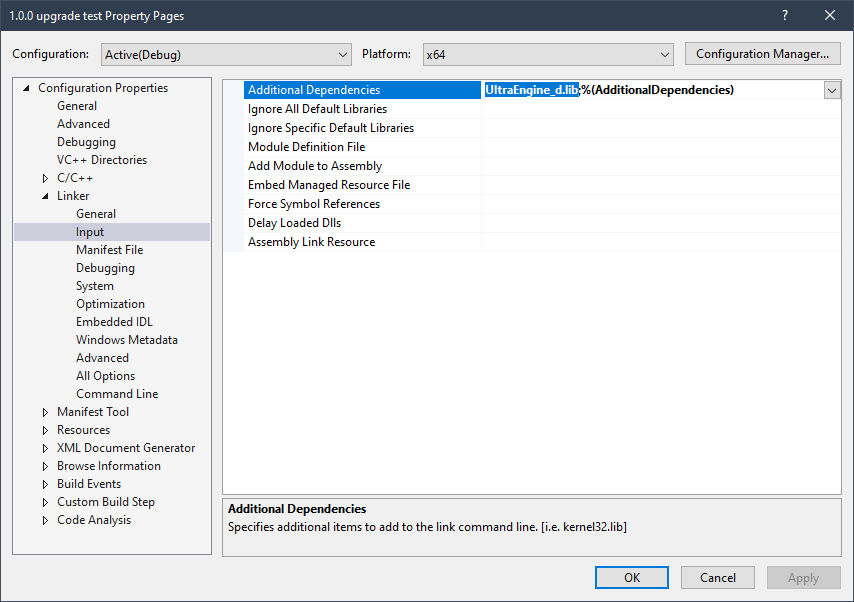Open the Additional Dependencies value dropdown arrow
854x602 pixels.
(831, 90)
